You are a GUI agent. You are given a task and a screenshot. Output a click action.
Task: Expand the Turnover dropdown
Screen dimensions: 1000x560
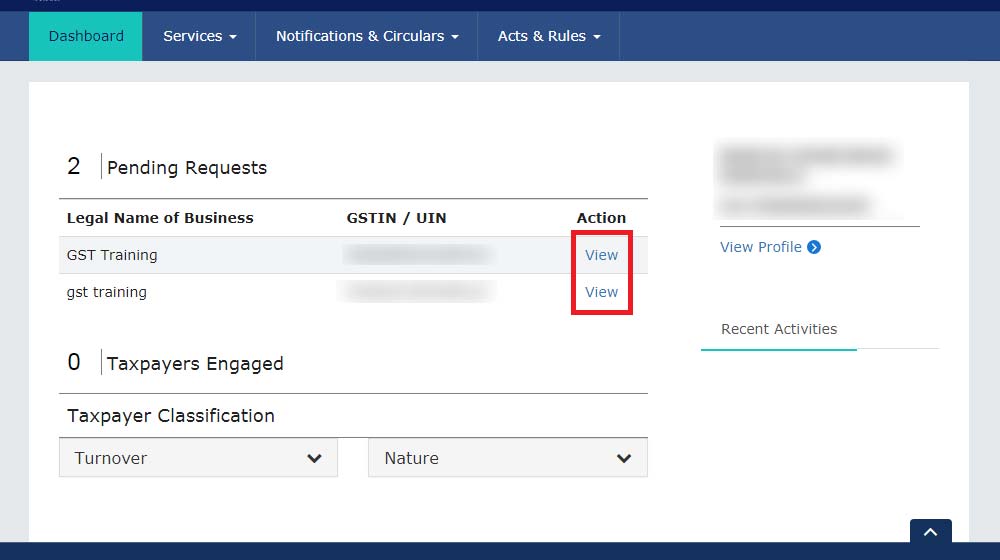(198, 458)
